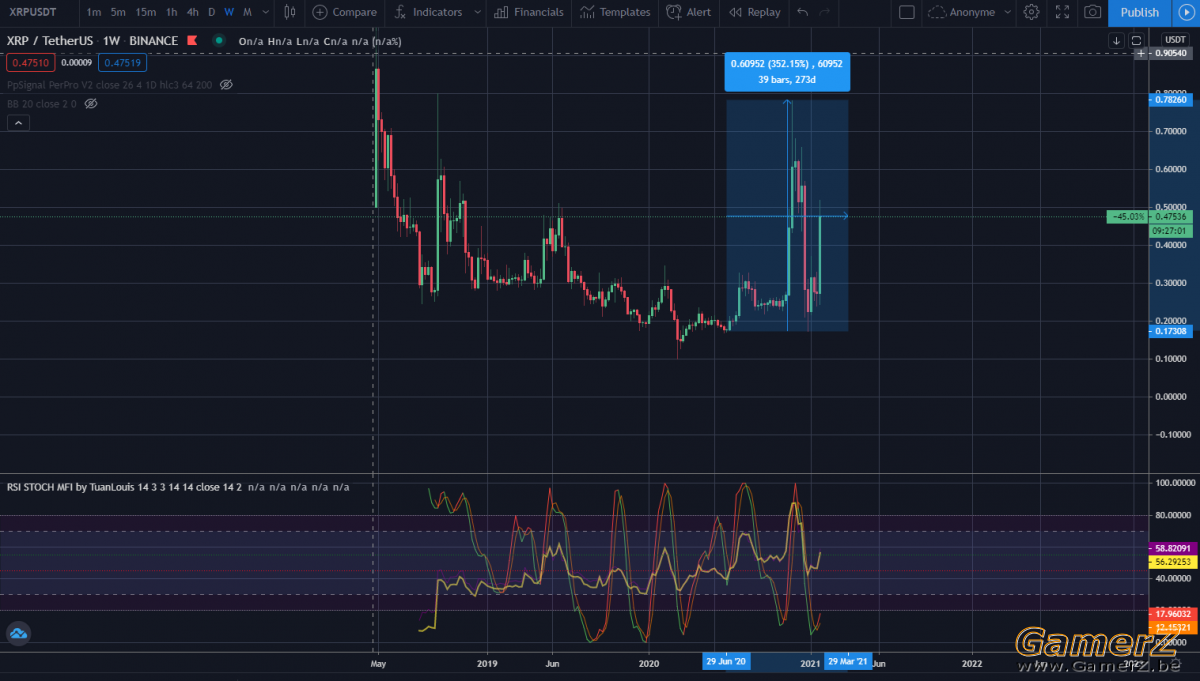Click the down-arrow button above the price scale
The image size is (1200, 681).
coord(1117,40)
